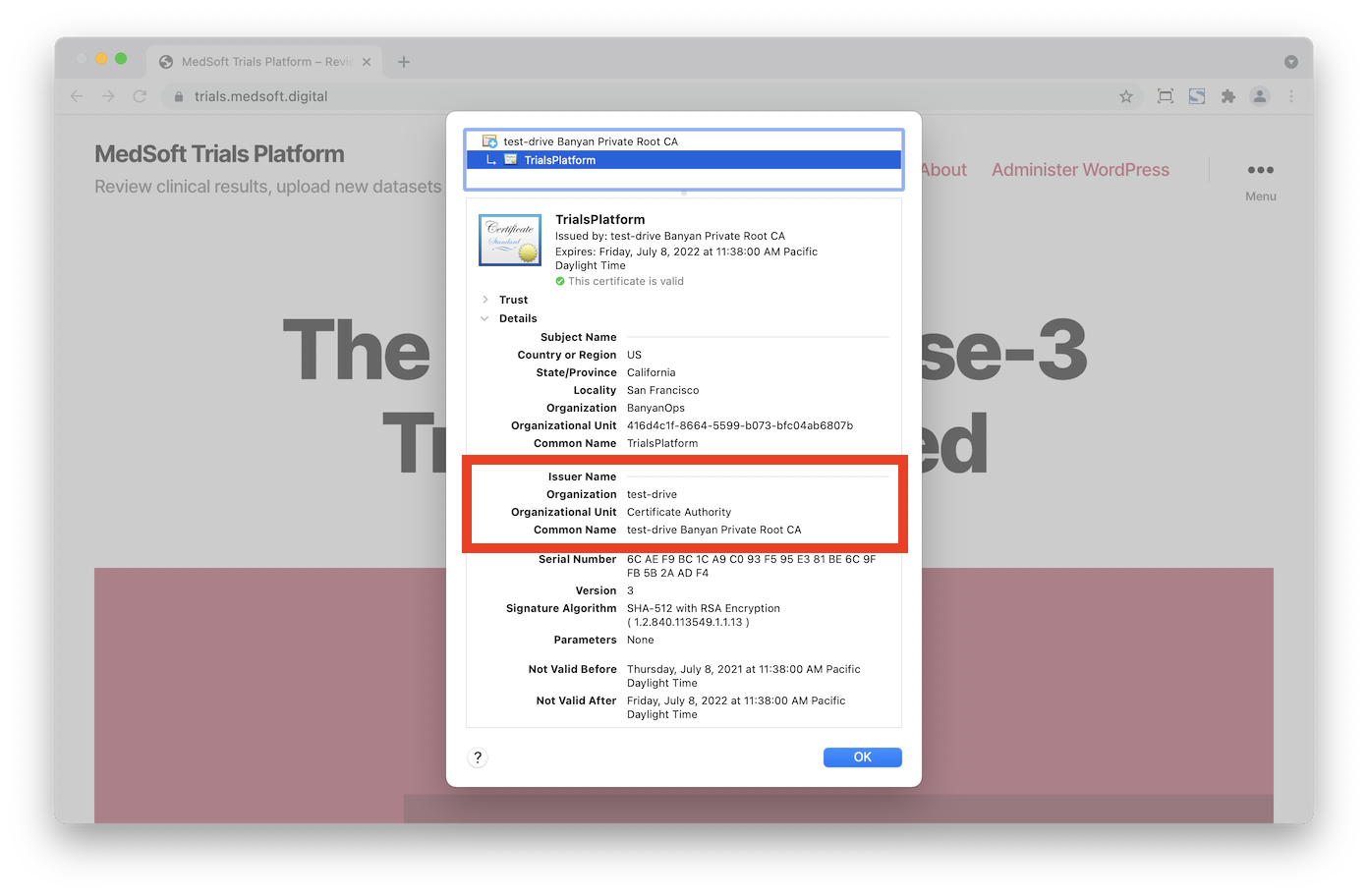The width and height of the screenshot is (1368, 896).
Task: Click the OK button
Action: [862, 757]
